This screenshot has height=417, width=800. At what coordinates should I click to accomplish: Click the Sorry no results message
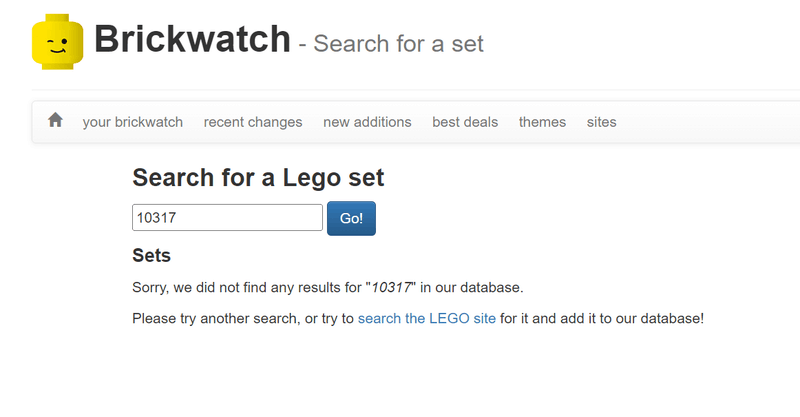coord(250,288)
